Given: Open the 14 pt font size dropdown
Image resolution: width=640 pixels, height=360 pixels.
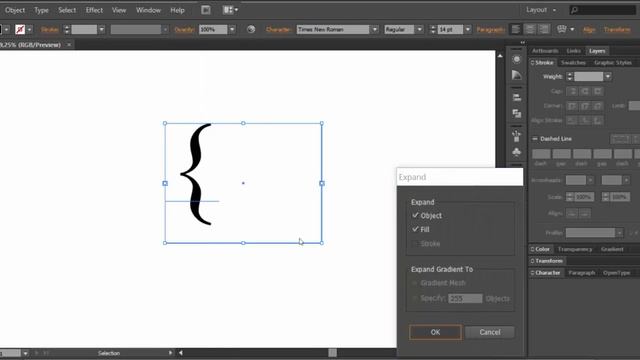Looking at the screenshot, I should click(x=468, y=29).
